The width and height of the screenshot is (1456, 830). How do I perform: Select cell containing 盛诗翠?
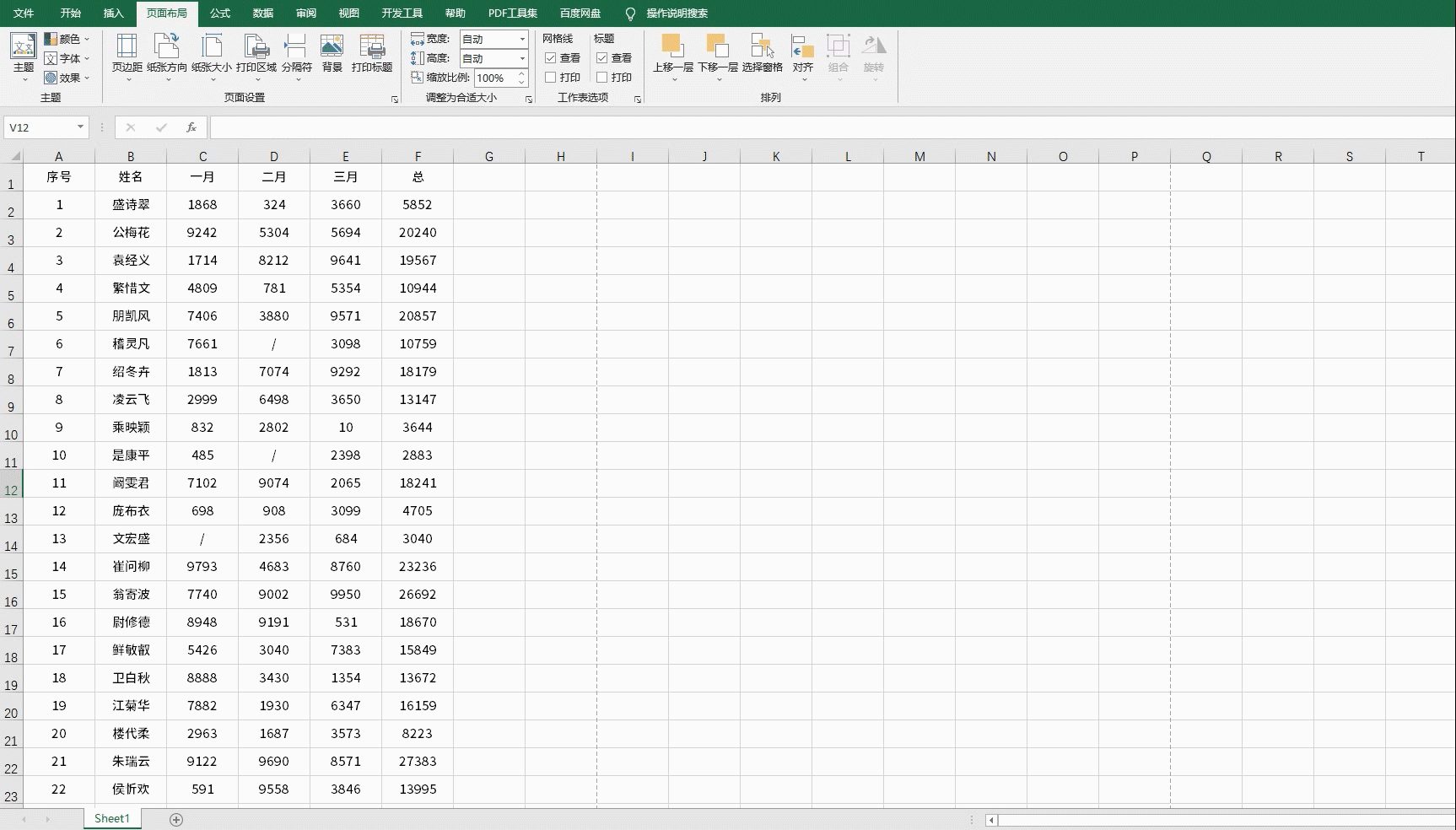coord(131,205)
